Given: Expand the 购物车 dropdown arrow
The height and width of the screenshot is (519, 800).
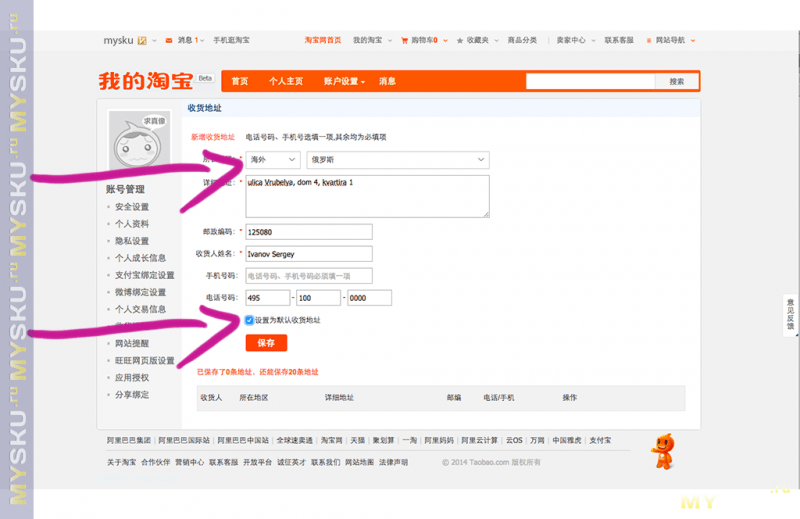Looking at the screenshot, I should click(445, 40).
